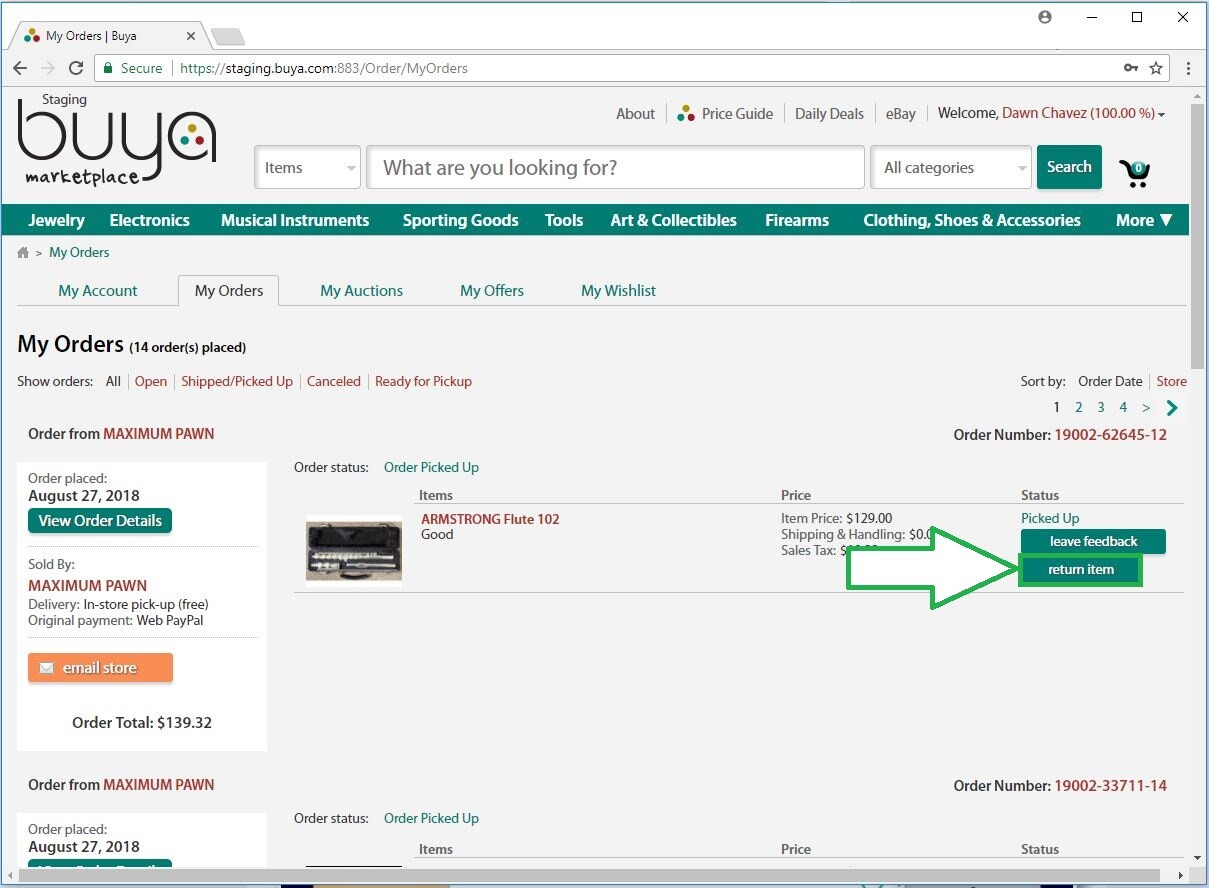Open the new tab button in Chrome
This screenshot has width=1209, height=888.
[228, 37]
